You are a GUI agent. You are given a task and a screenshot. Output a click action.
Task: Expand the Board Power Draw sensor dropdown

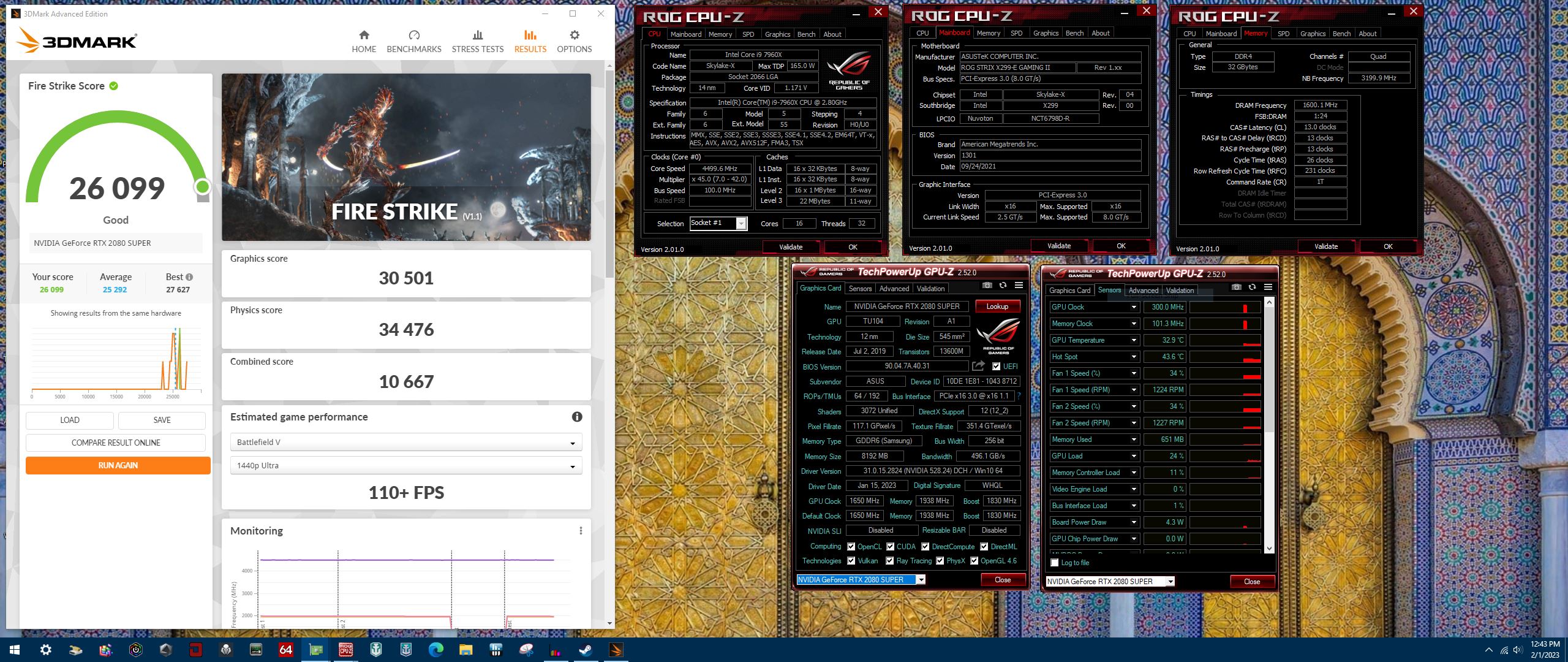[1133, 522]
